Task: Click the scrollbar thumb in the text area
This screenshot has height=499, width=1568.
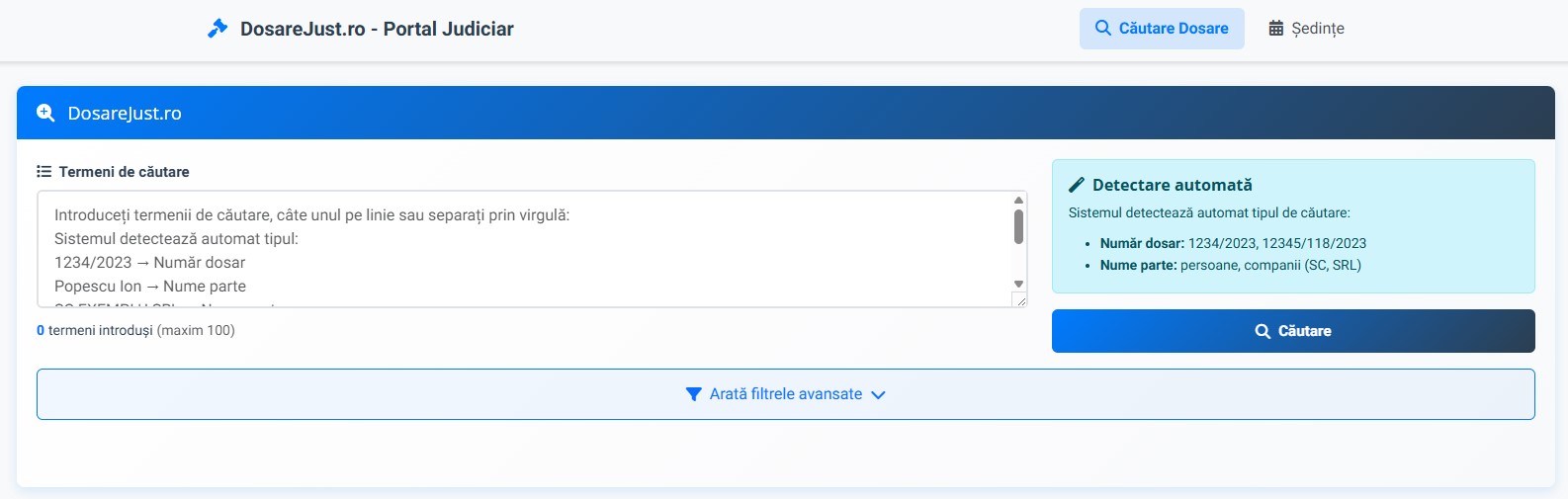Action: click(1018, 226)
